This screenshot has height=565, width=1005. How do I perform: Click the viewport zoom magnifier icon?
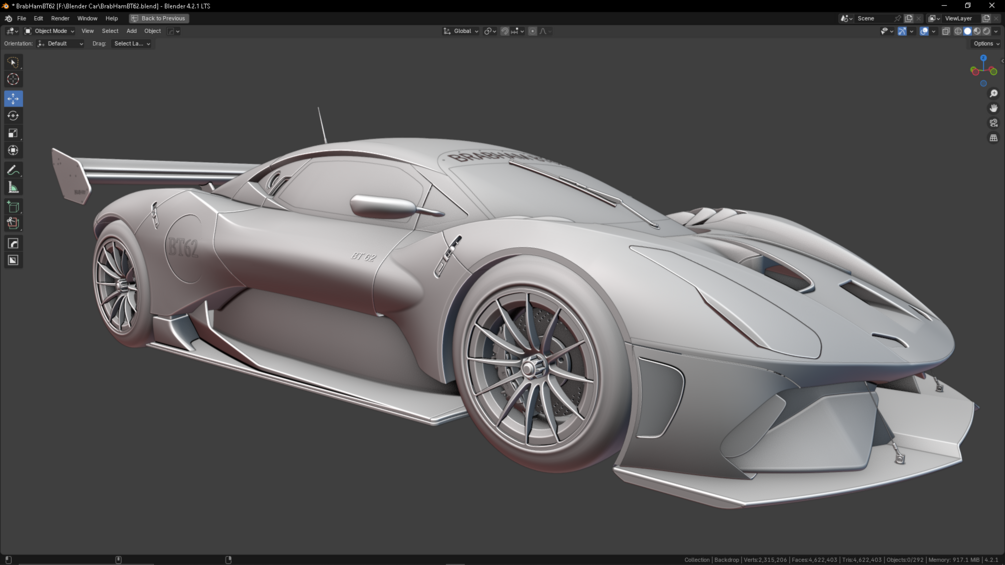(993, 94)
